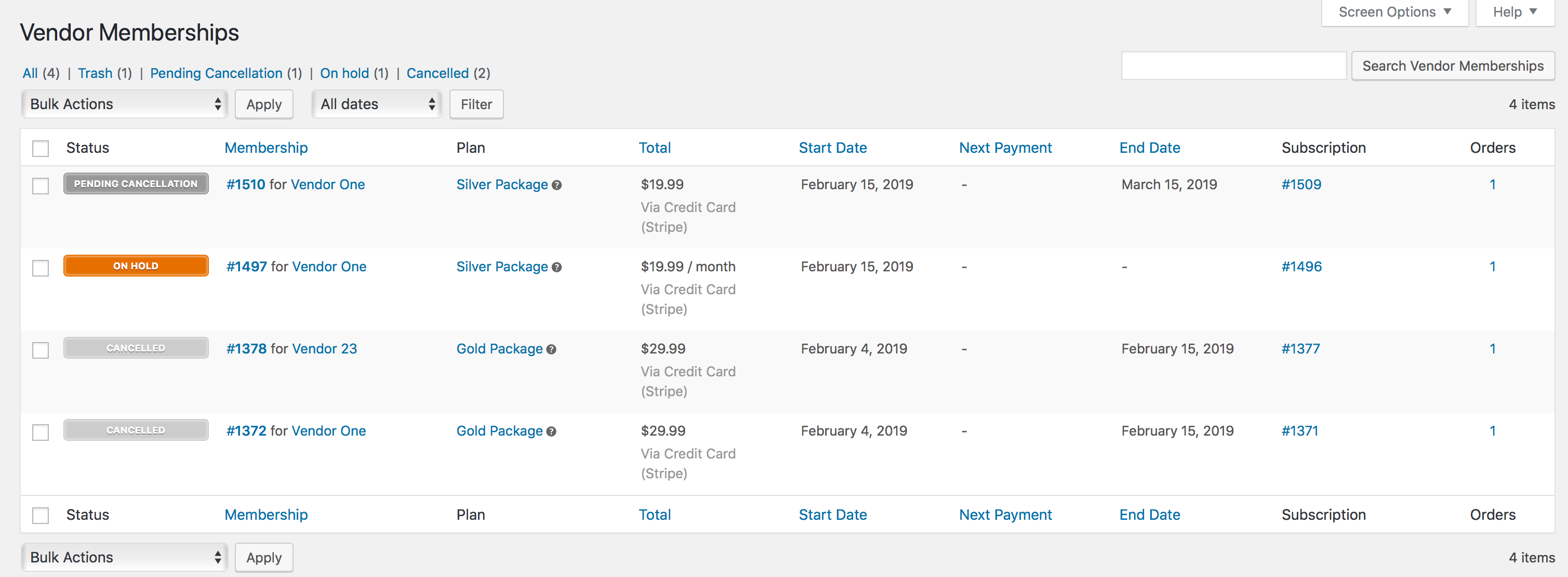Sort by End Date in footer row
The width and height of the screenshot is (1568, 577).
1150,515
